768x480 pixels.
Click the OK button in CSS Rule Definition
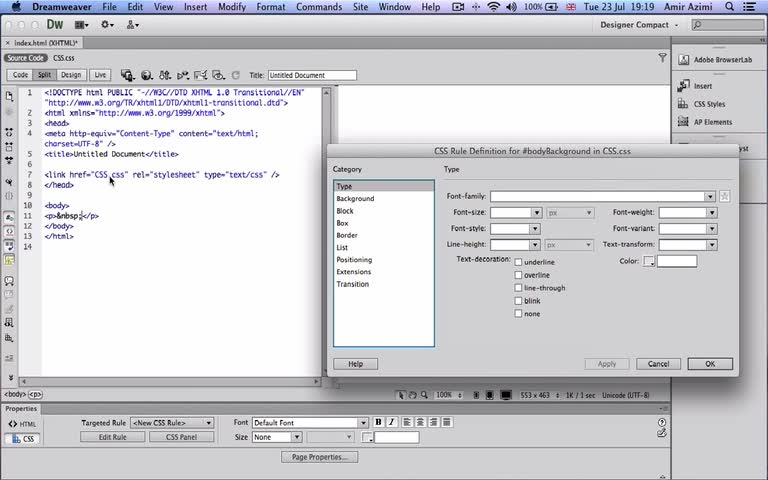710,364
